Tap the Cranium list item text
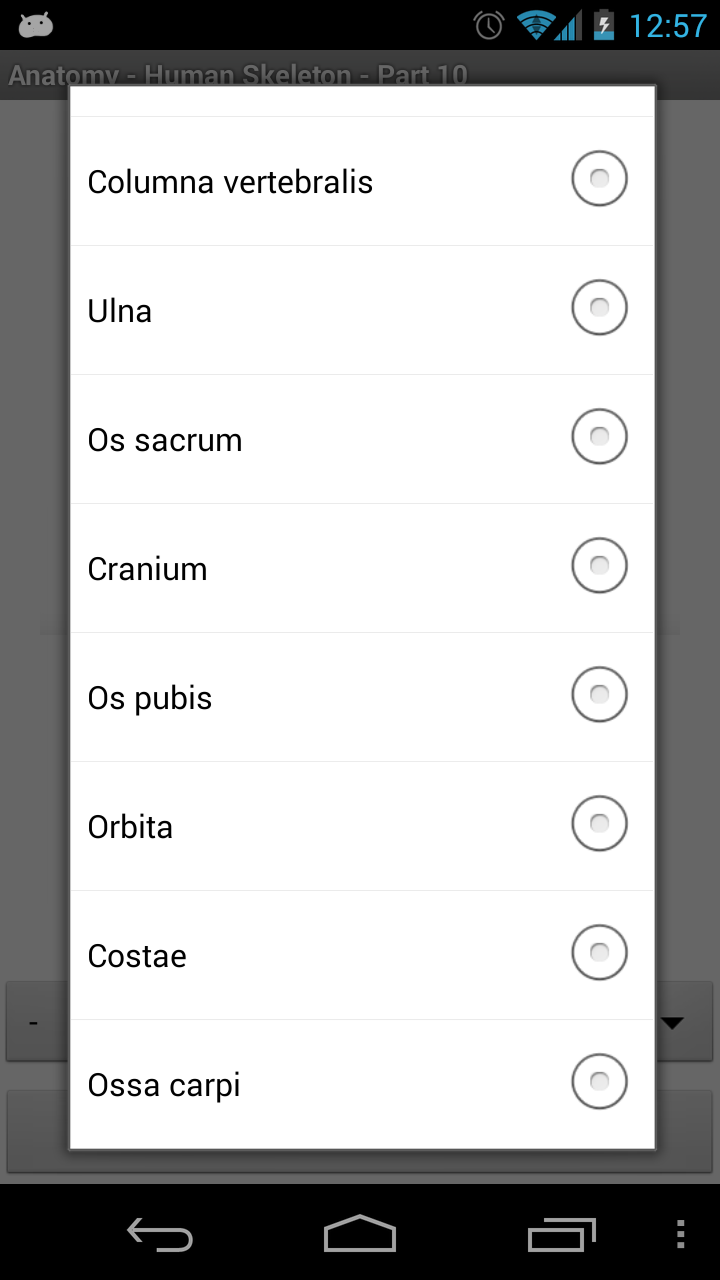Viewport: 720px width, 1280px height. (147, 569)
